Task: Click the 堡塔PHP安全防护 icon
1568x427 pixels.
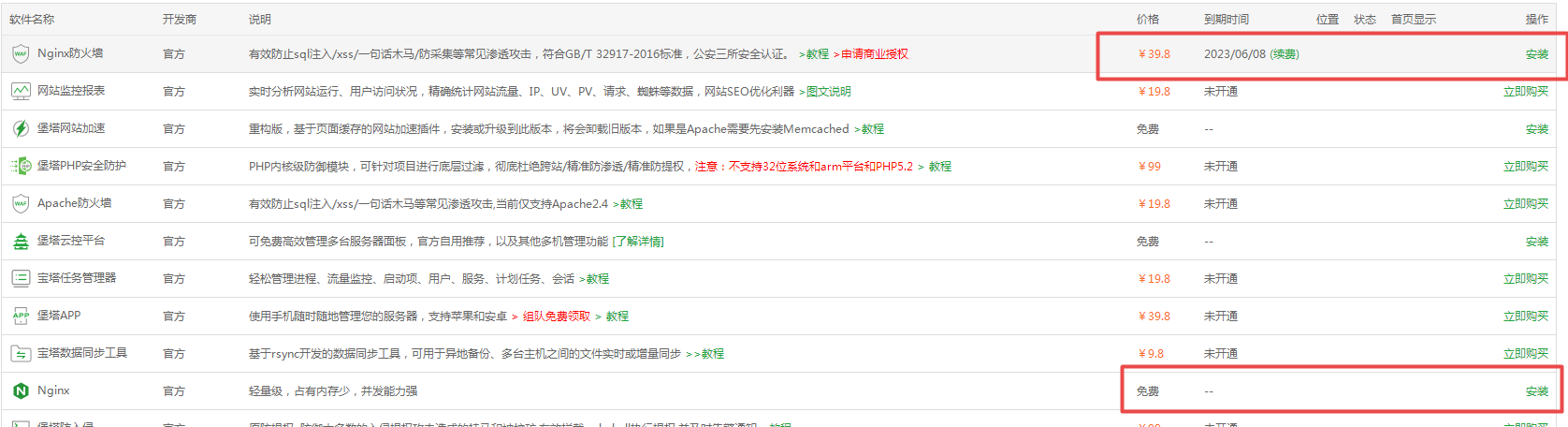Action: (21, 167)
